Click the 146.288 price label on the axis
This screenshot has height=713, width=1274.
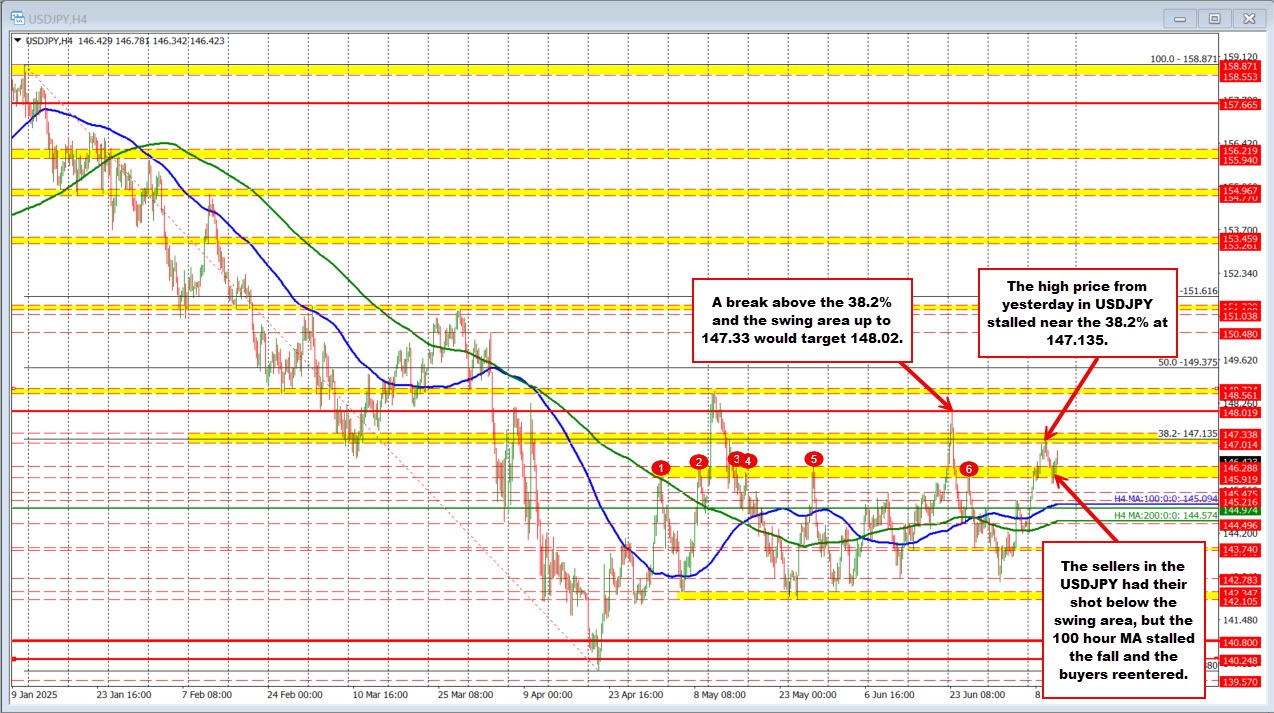(x=1239, y=468)
